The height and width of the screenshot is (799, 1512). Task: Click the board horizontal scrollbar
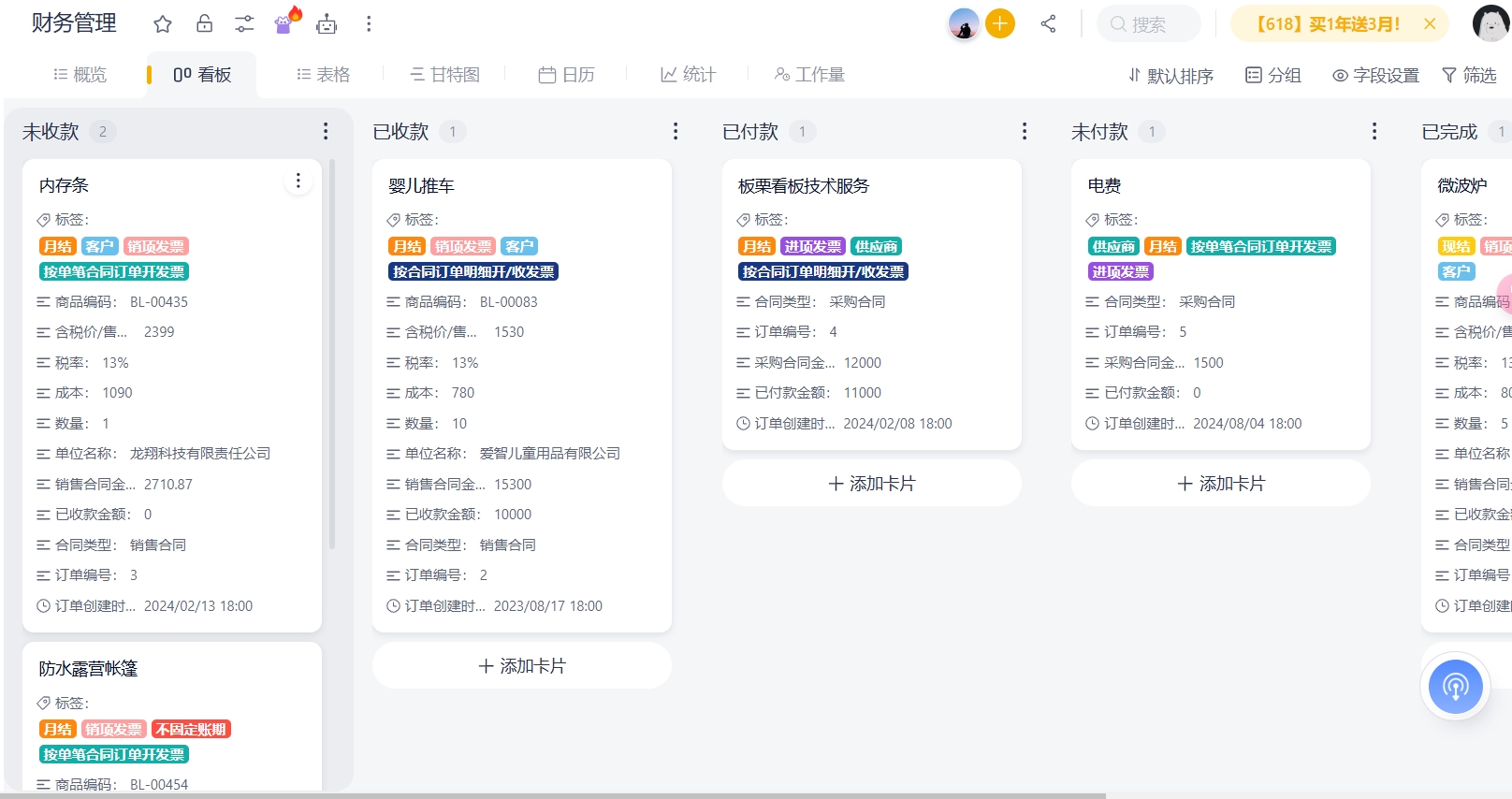553,795
